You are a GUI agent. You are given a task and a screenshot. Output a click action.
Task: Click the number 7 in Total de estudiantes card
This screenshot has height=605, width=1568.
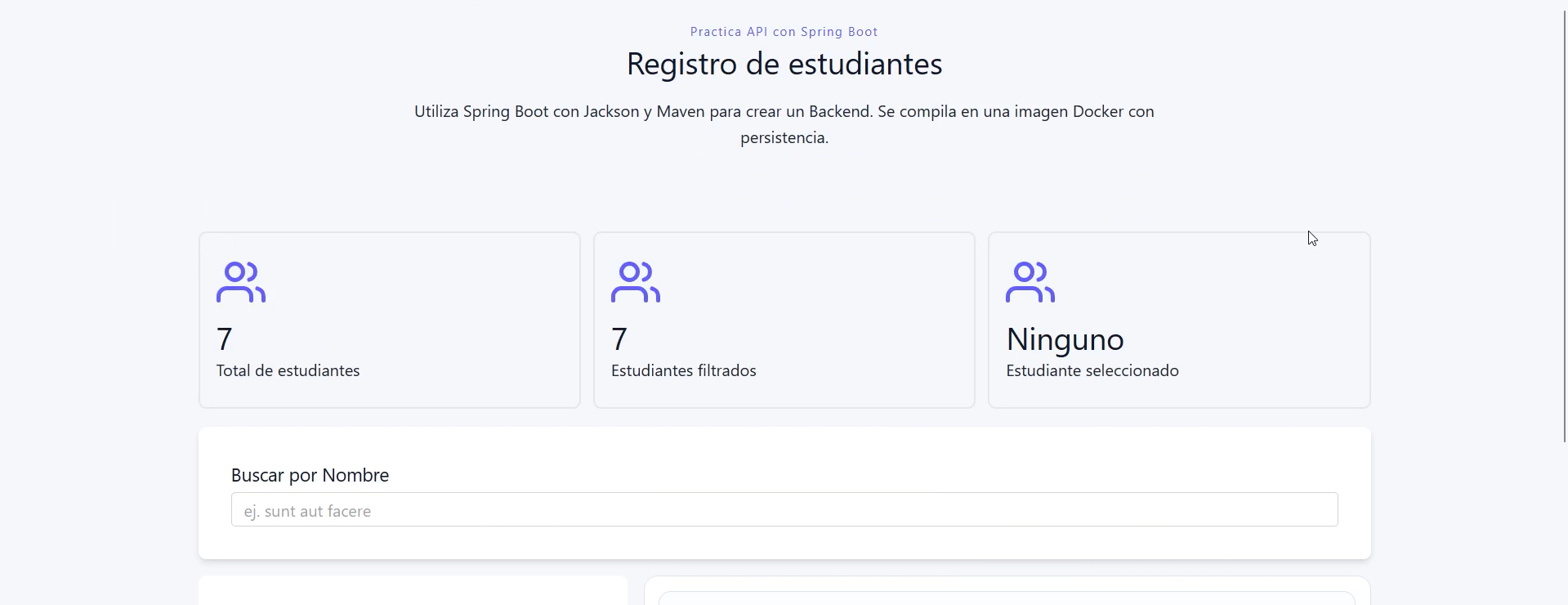click(x=225, y=339)
